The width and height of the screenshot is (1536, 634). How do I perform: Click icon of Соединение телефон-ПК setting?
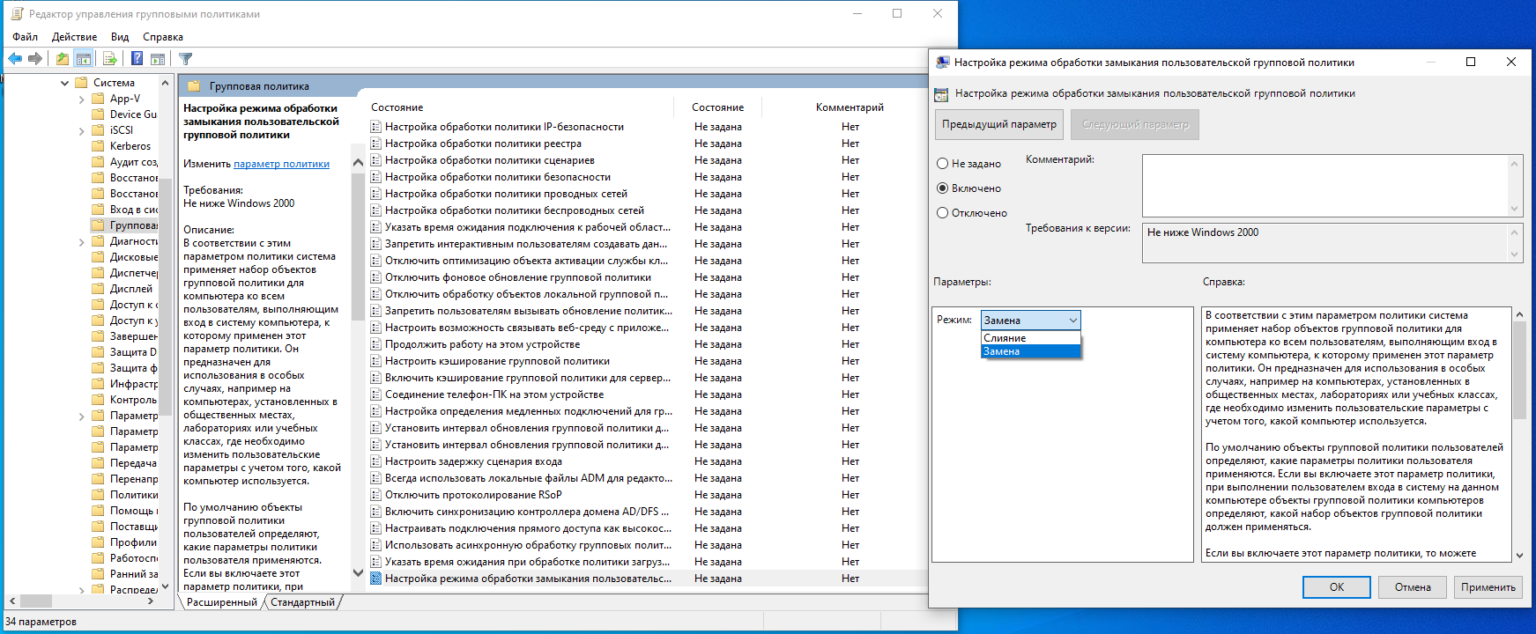(x=376, y=394)
